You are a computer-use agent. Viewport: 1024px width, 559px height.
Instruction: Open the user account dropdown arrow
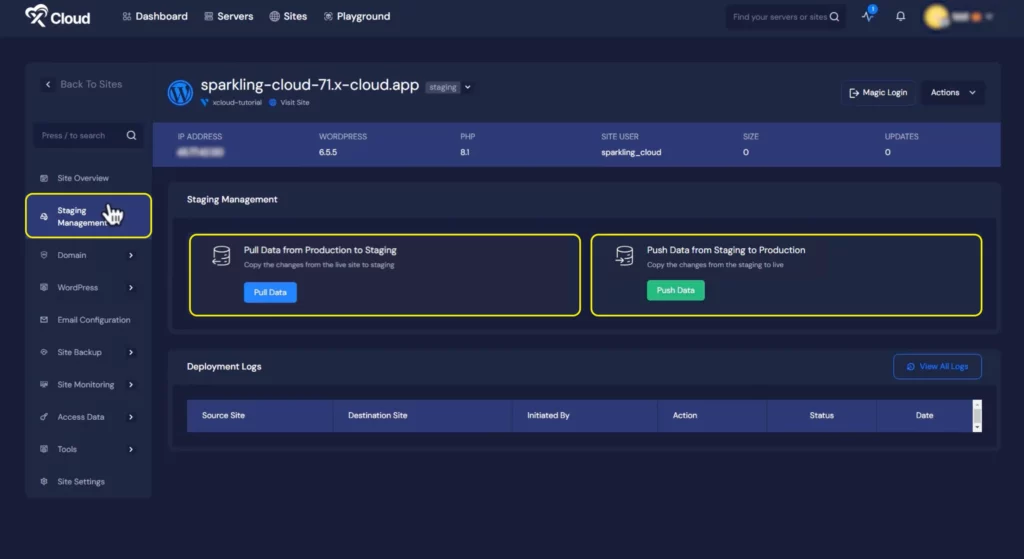tap(989, 16)
